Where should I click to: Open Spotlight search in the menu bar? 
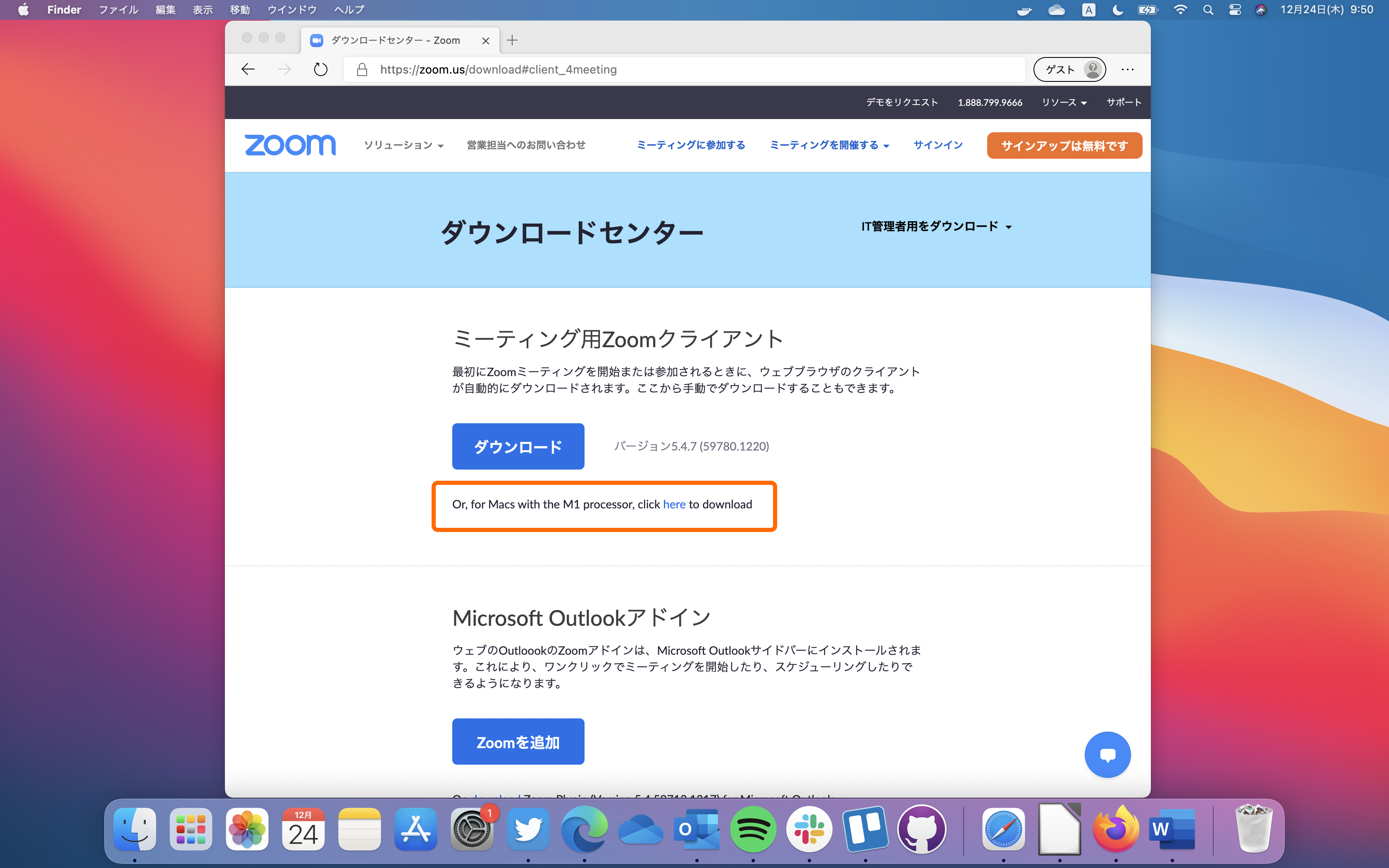click(x=1208, y=10)
